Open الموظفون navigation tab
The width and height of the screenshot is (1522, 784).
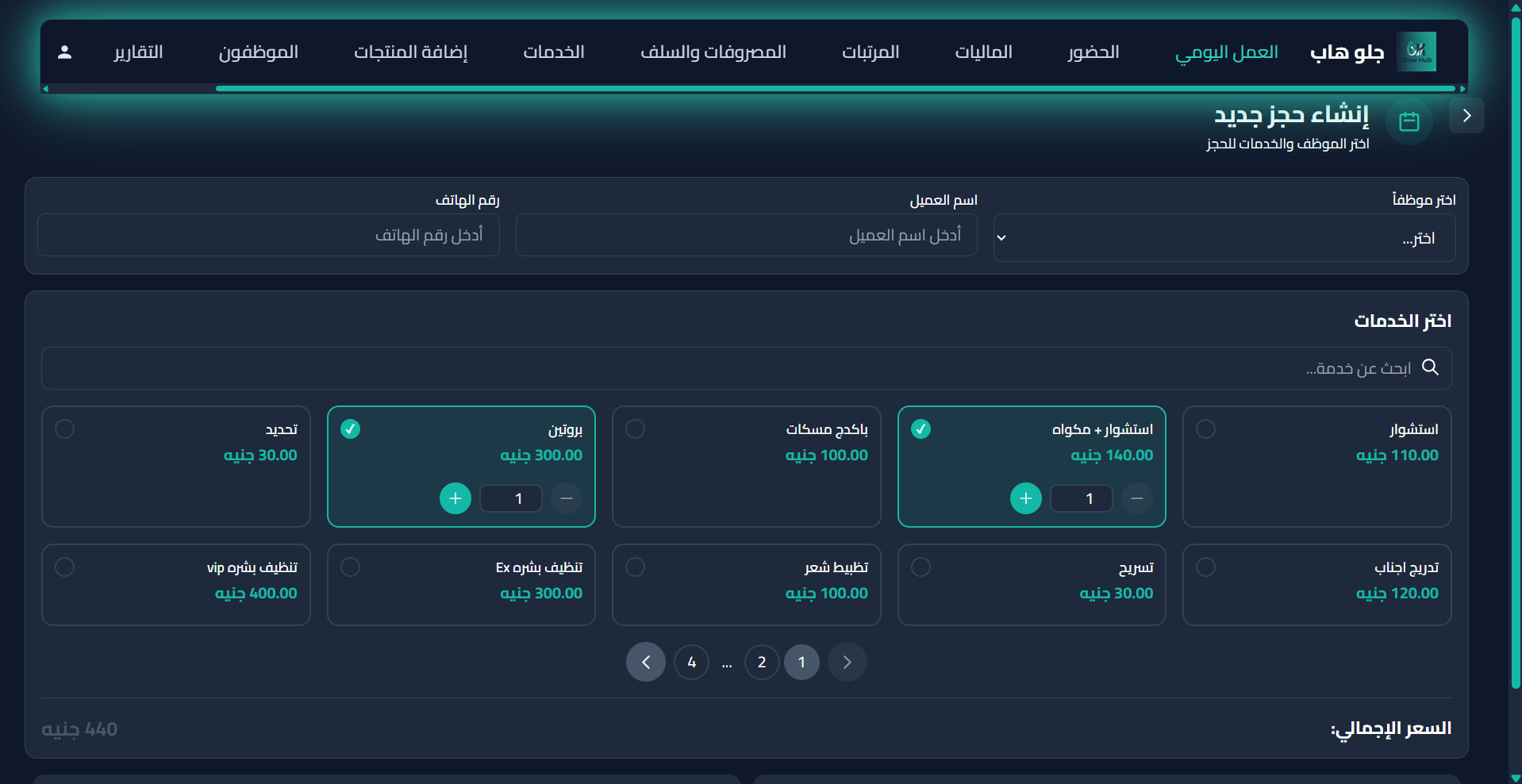(258, 52)
